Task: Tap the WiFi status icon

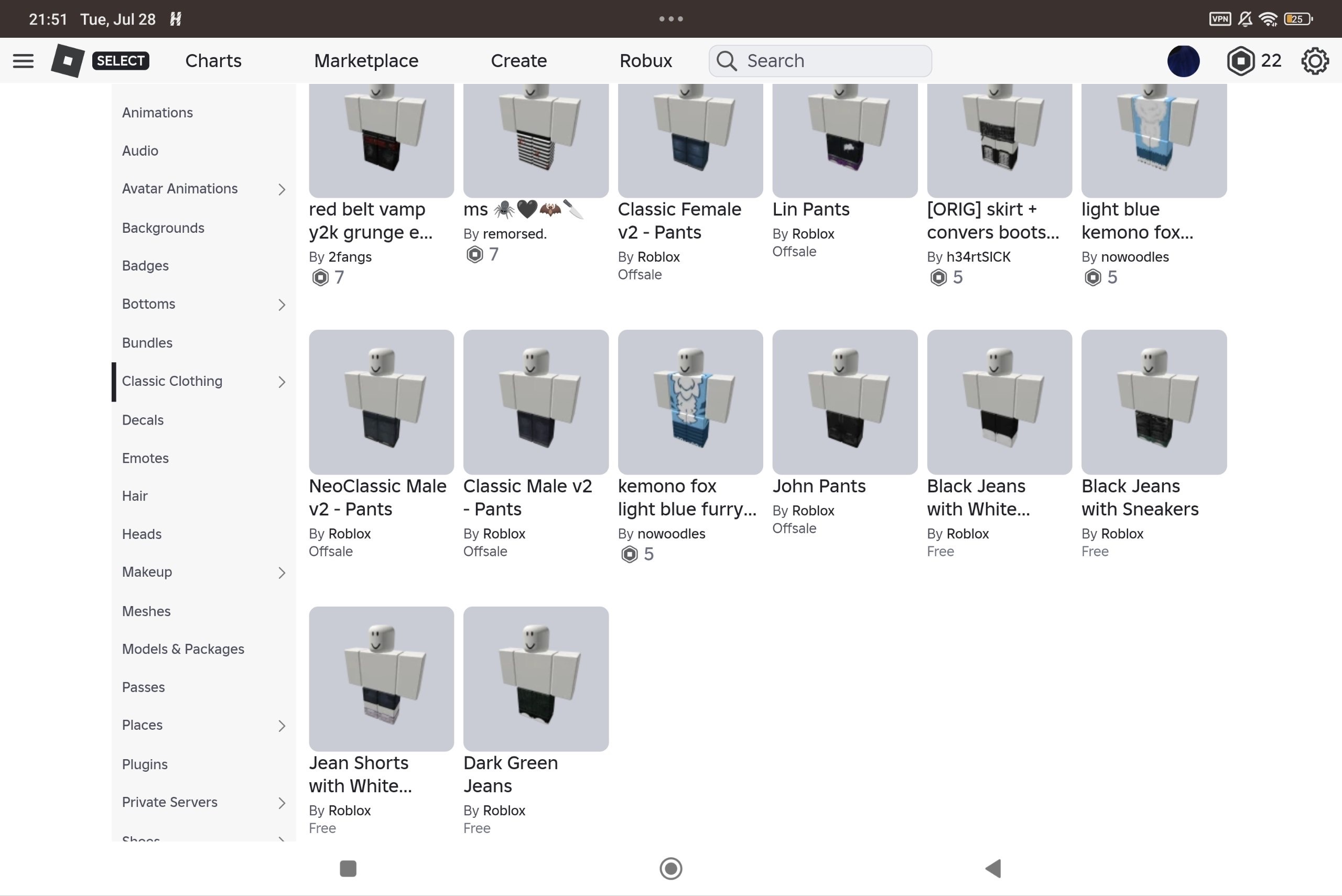Action: 1268,19
